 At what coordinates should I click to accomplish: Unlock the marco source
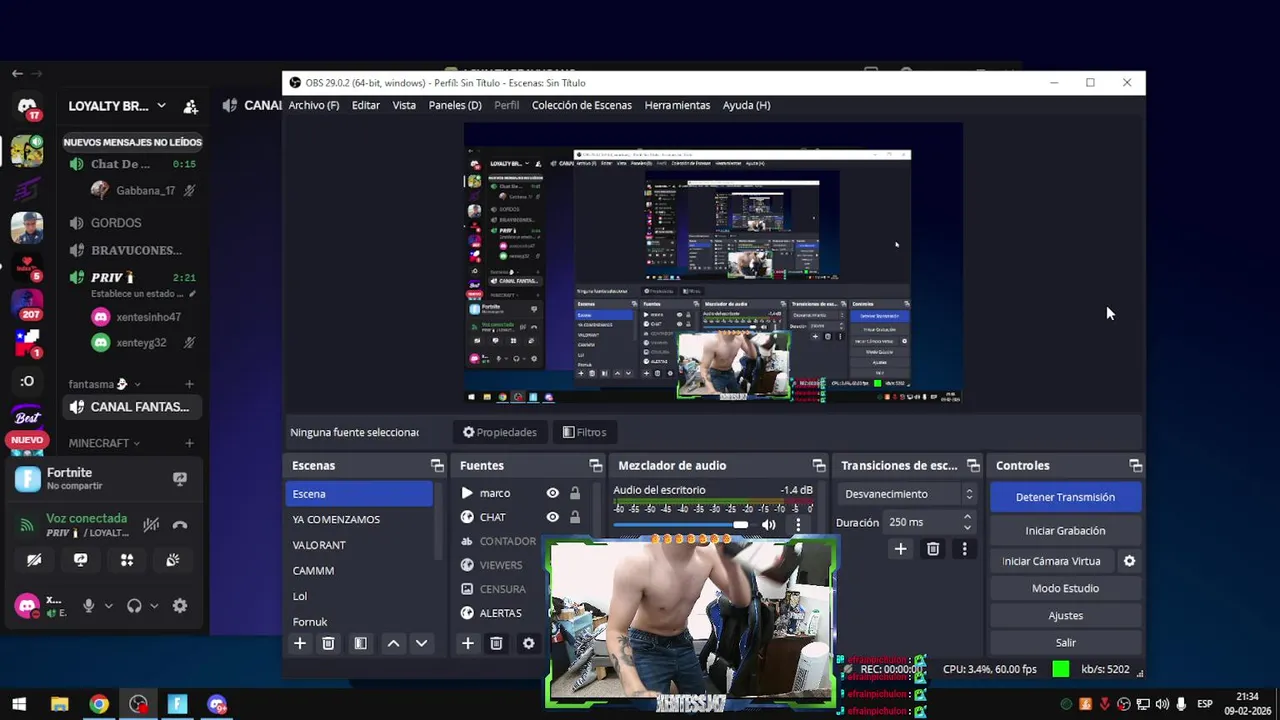coord(575,493)
